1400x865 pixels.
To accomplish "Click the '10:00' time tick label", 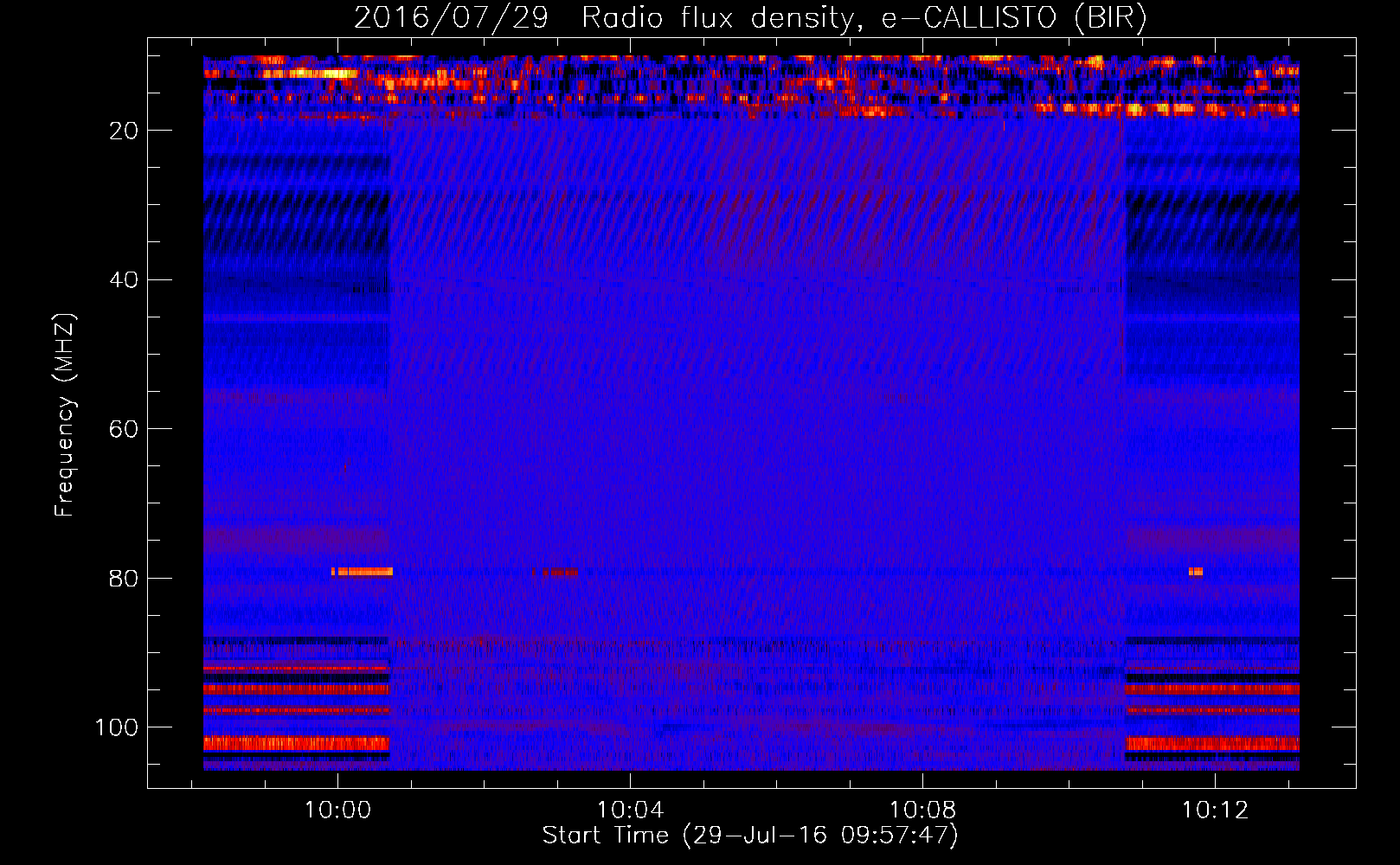I will pos(338,811).
